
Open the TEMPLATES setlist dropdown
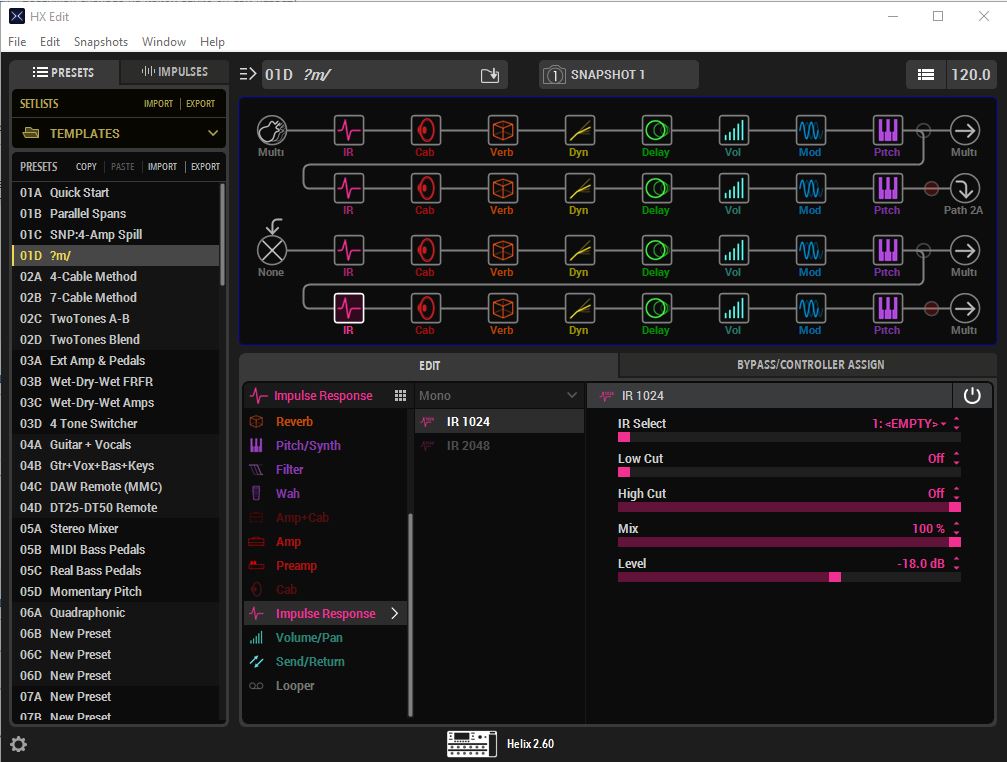tap(119, 134)
